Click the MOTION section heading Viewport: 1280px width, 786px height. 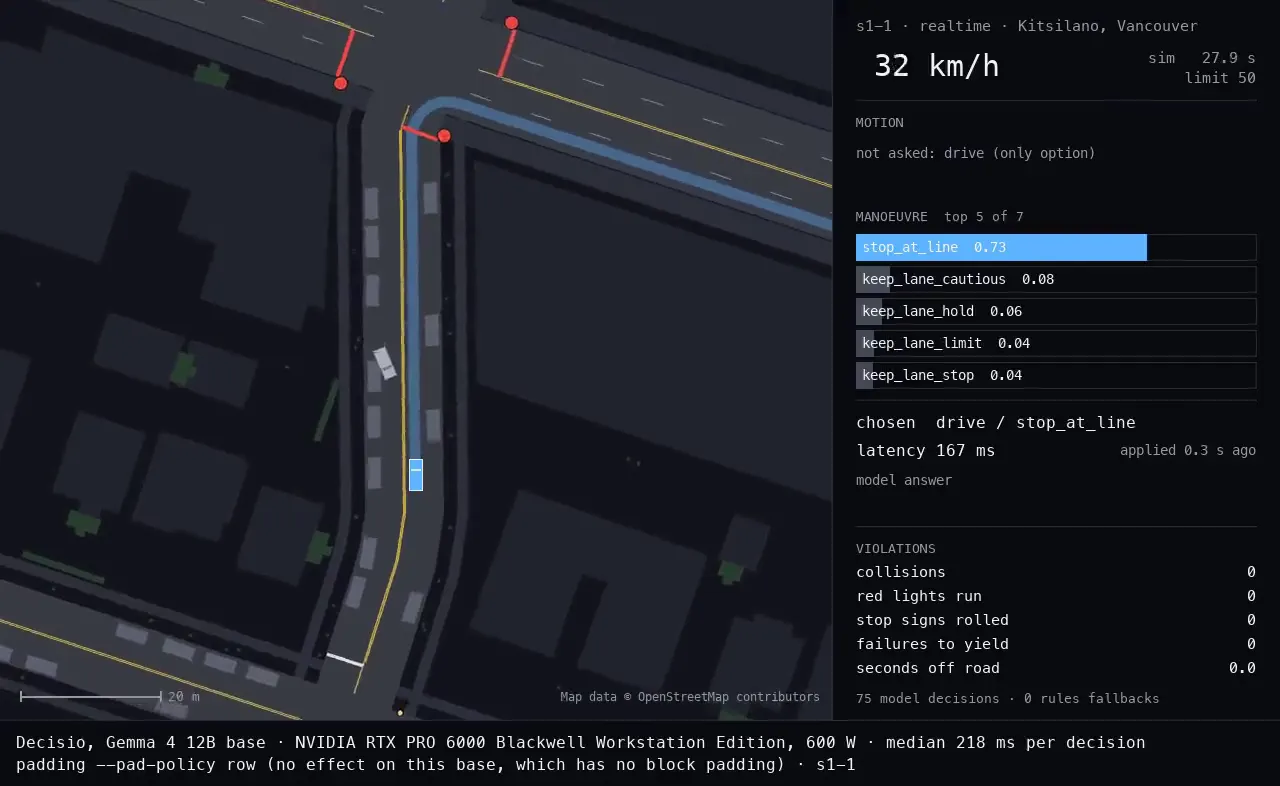click(880, 123)
